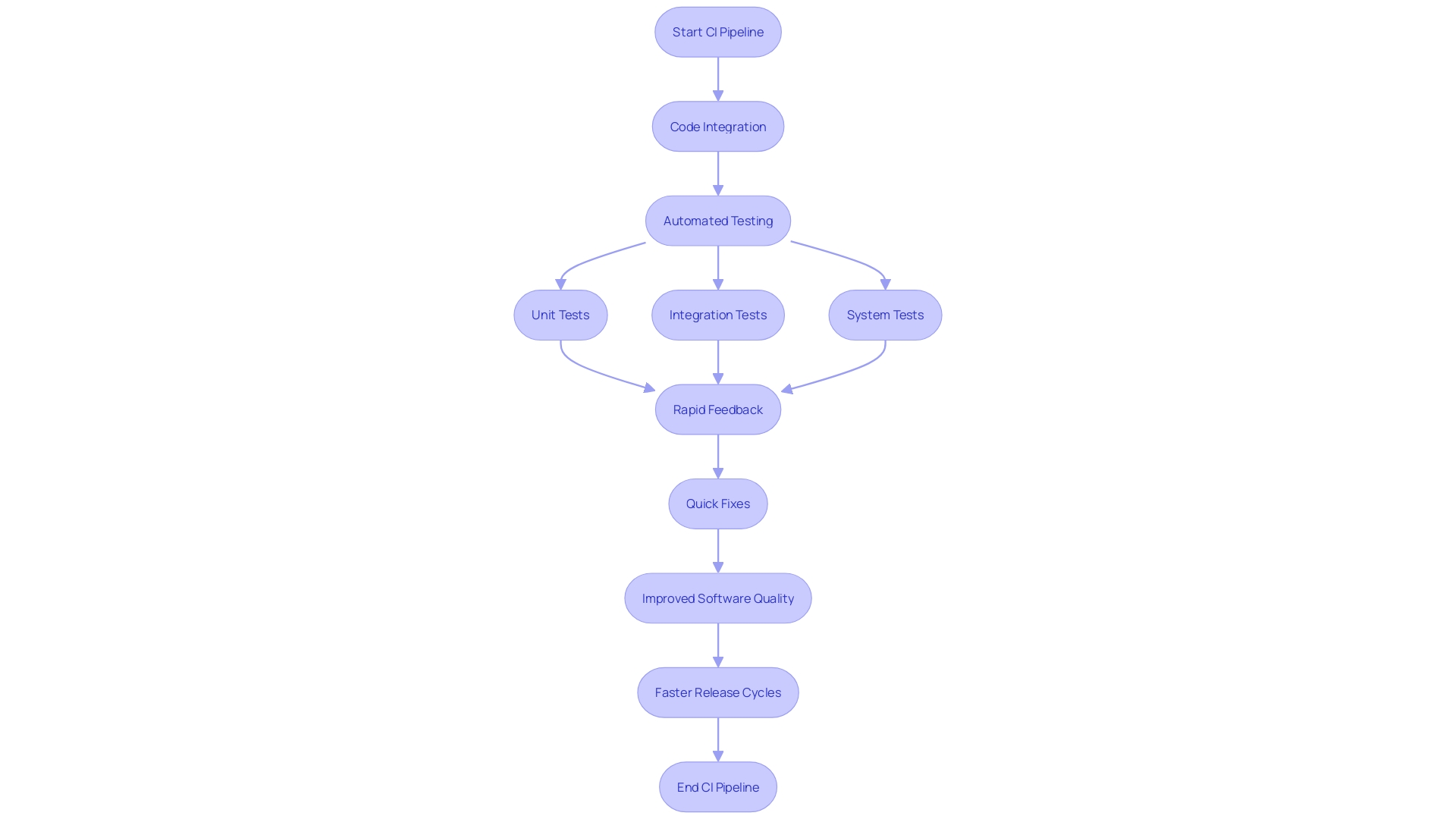The height and width of the screenshot is (819, 1456).
Task: Expand the Rapid Feedback downstream nodes
Action: [718, 409]
